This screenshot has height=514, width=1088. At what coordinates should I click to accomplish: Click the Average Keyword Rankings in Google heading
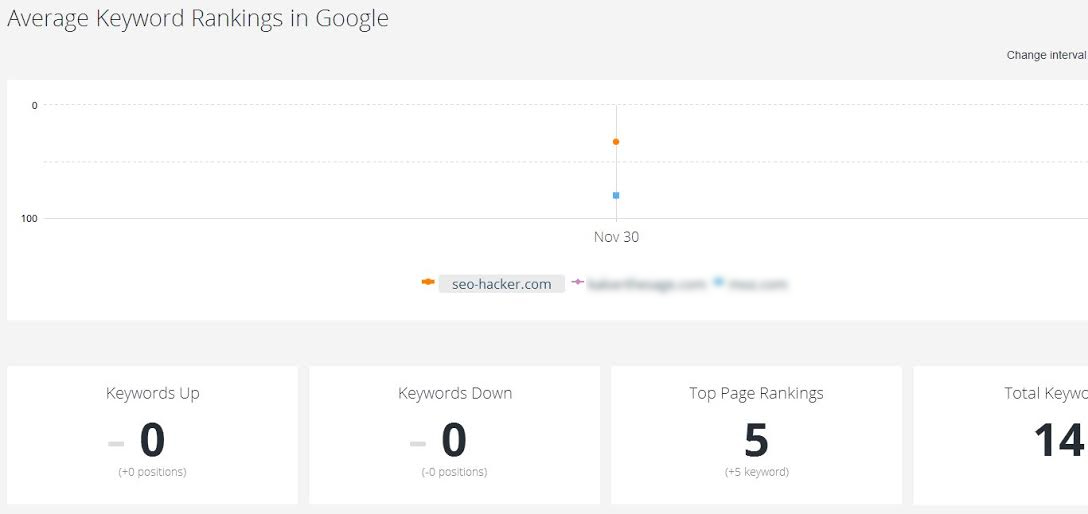[x=198, y=18]
